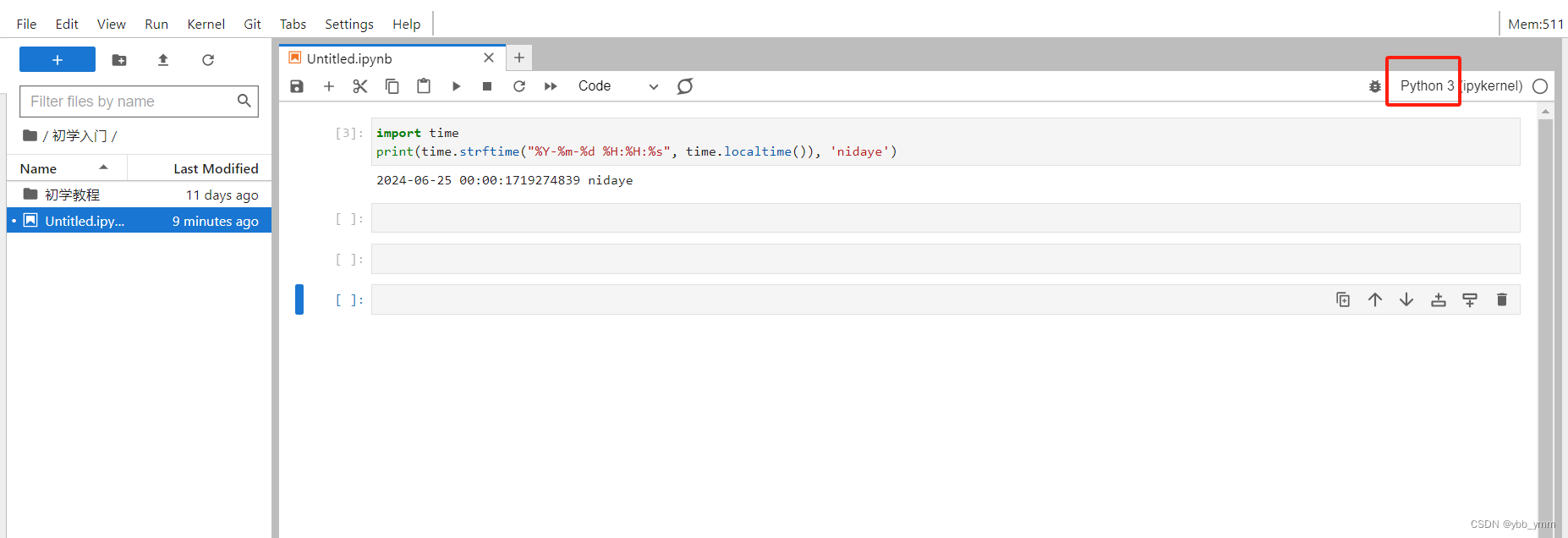The image size is (1568, 538).
Task: Open the cell type Code dropdown
Action: click(618, 86)
